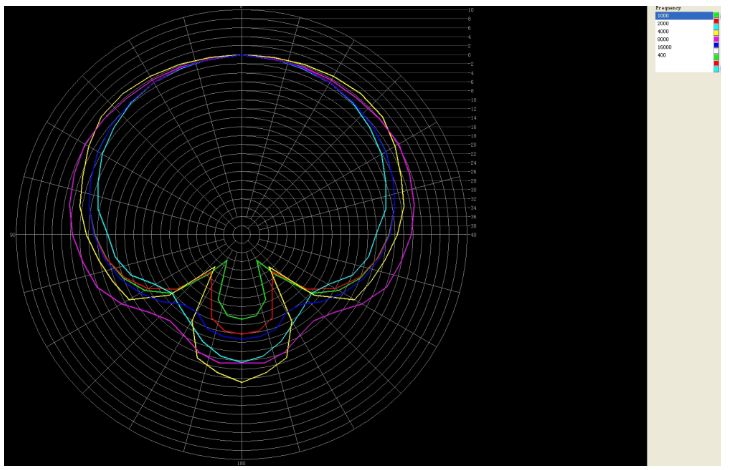This screenshot has width=730, height=470.
Task: Click the center of the polar plot
Action: point(241,234)
